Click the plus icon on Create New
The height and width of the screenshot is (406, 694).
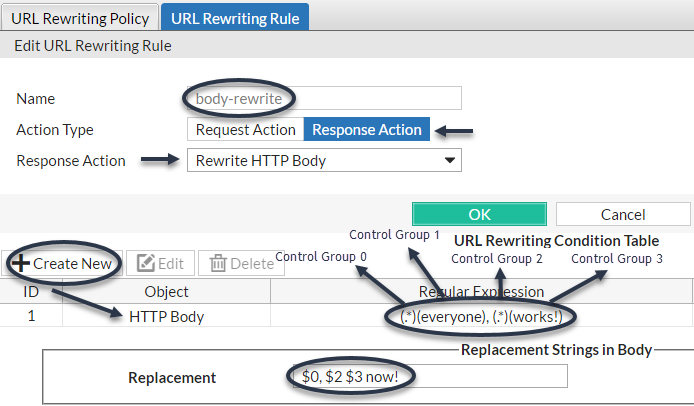click(21, 263)
